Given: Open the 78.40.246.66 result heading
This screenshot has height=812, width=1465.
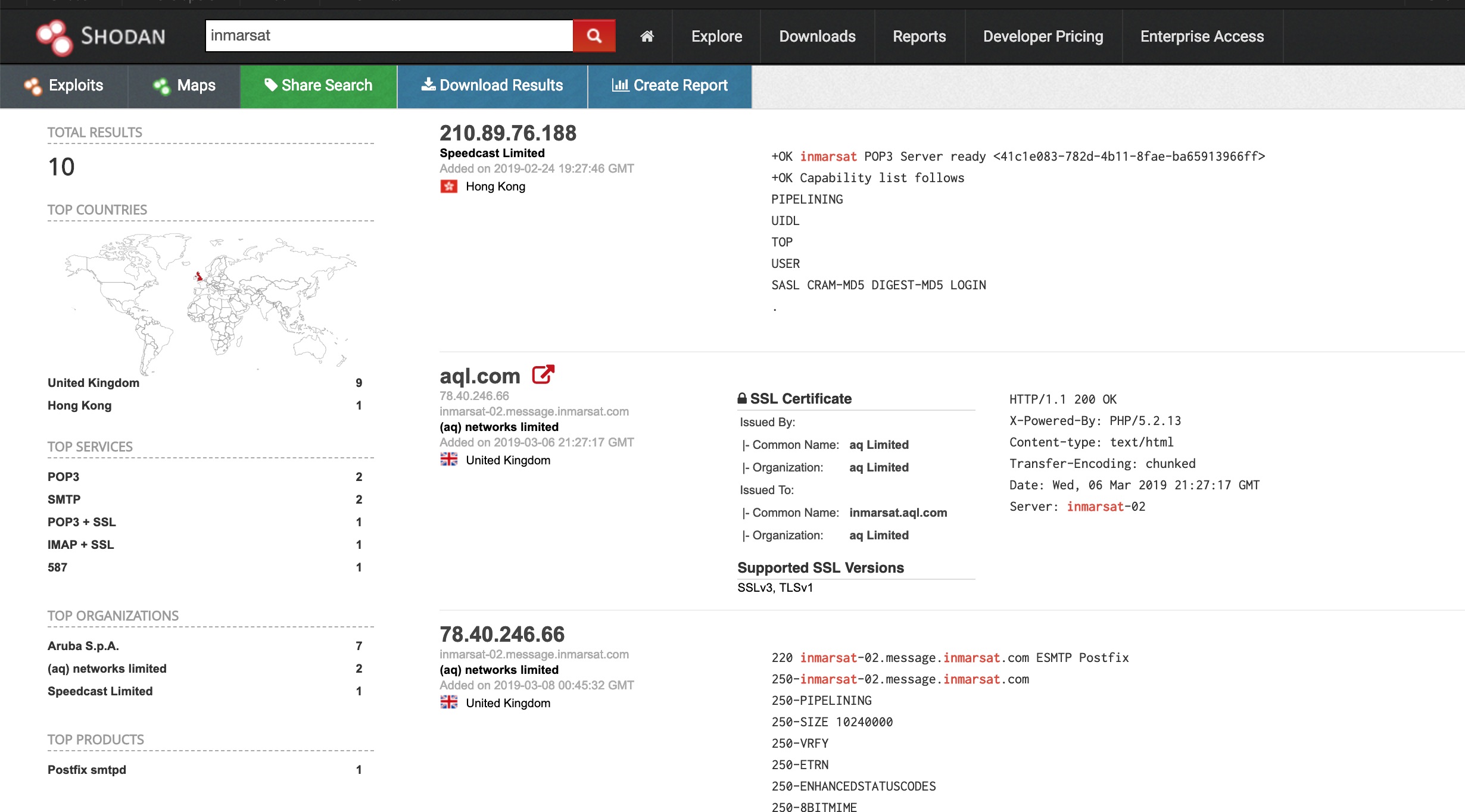Looking at the screenshot, I should click(502, 634).
